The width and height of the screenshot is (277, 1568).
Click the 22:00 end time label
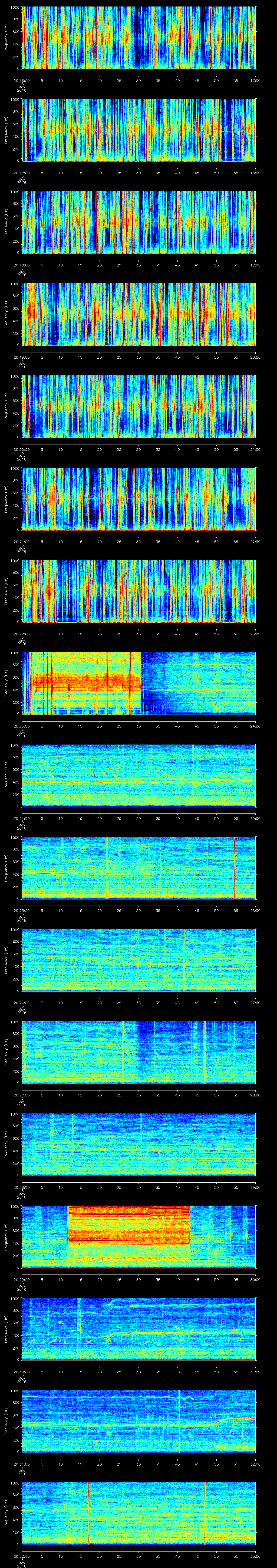[256, 542]
